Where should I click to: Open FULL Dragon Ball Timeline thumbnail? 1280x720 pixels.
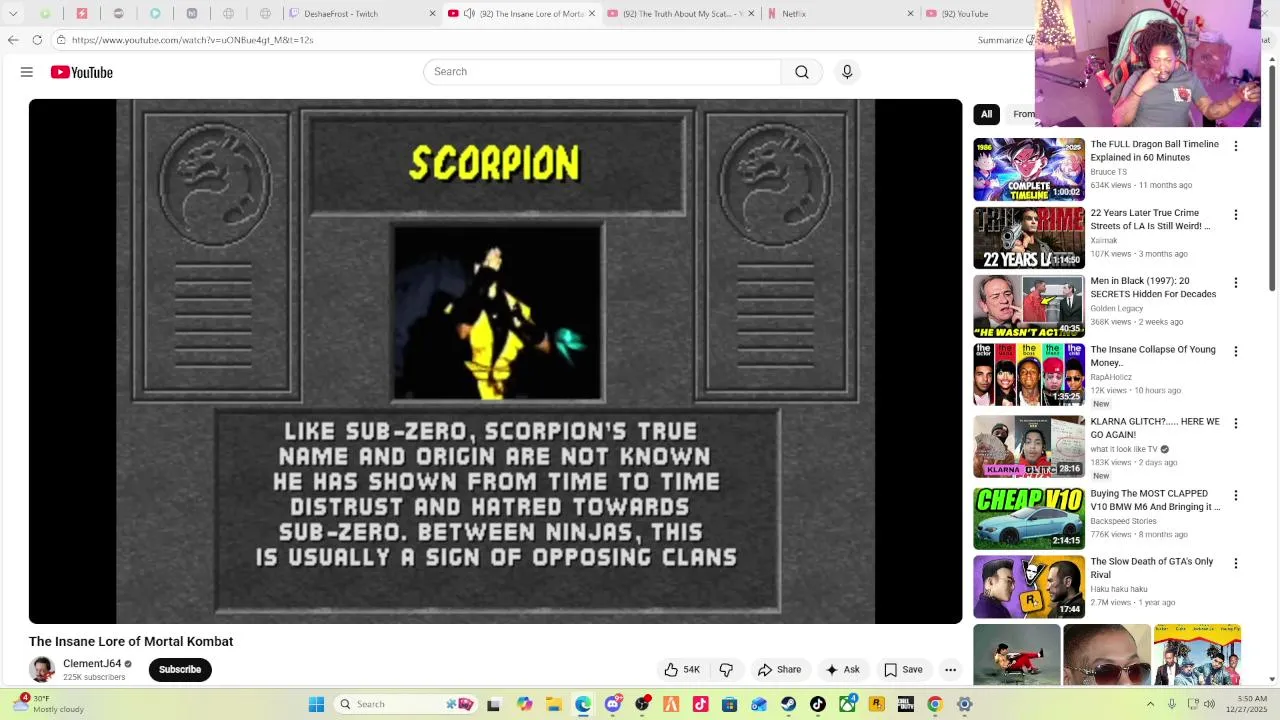coord(1029,169)
